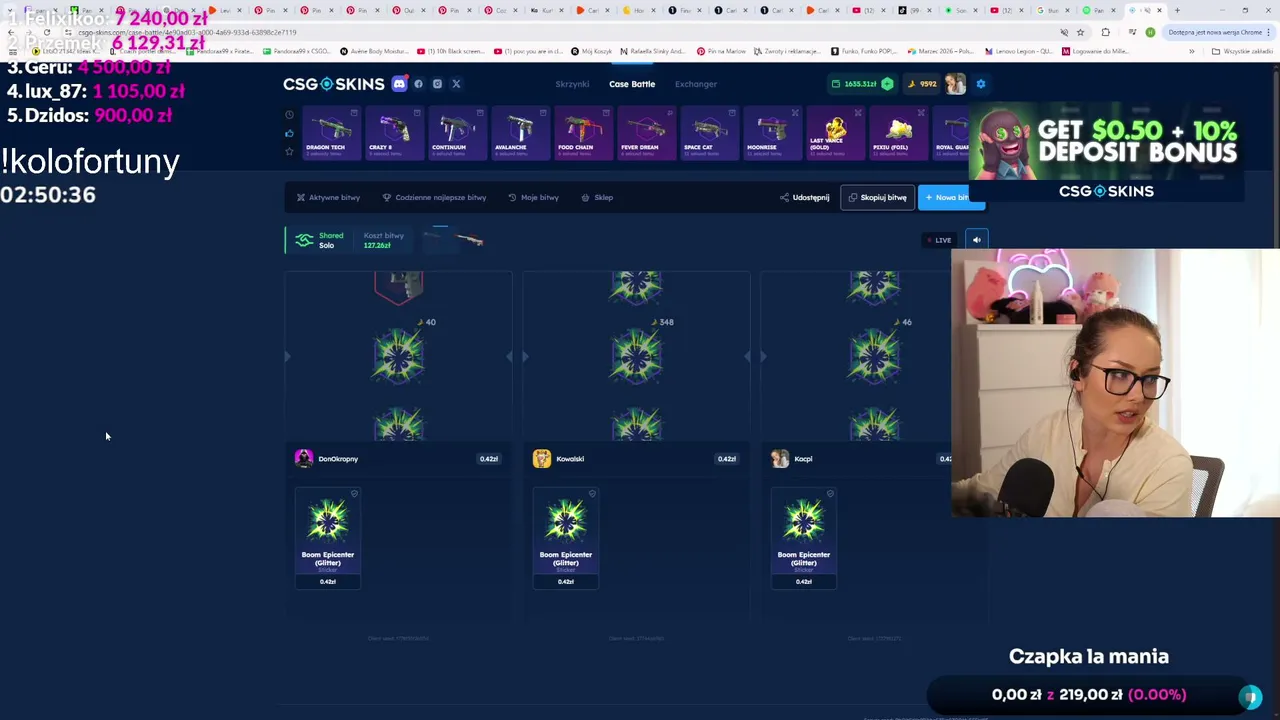The height and width of the screenshot is (720, 1280).
Task: Open Kowalski's Boom Epicenter sticker card
Action: pyautogui.click(x=566, y=538)
